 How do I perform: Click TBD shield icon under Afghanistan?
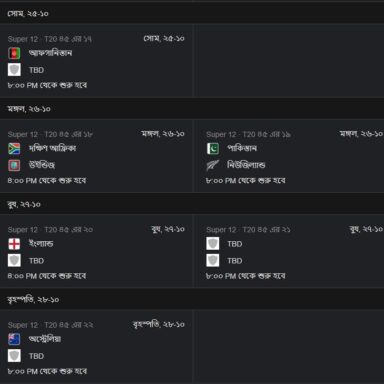point(14,70)
